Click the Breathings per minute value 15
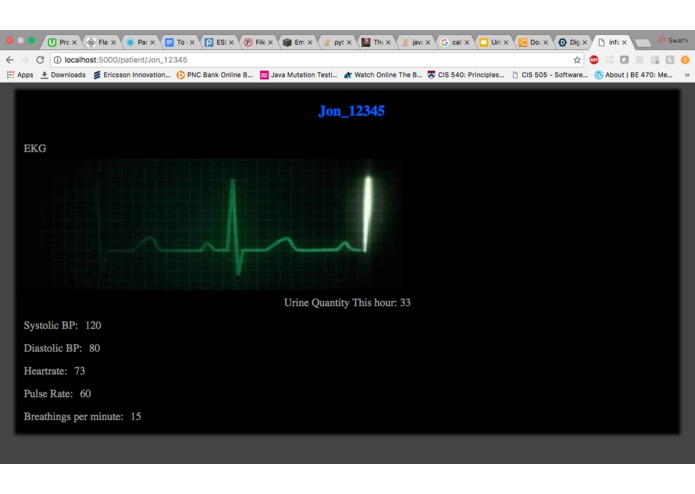Image resolution: width=695 pixels, height=494 pixels. pyautogui.click(x=136, y=416)
